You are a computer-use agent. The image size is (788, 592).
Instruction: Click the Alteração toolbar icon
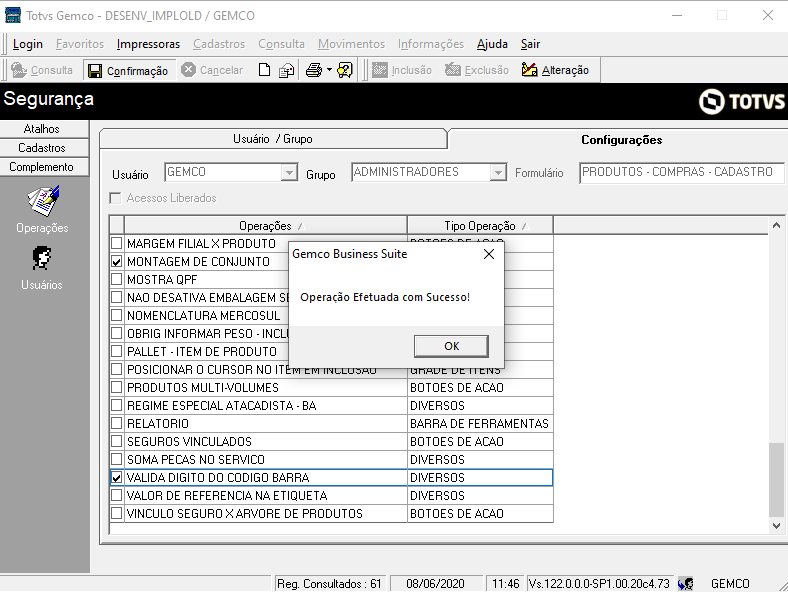click(529, 70)
